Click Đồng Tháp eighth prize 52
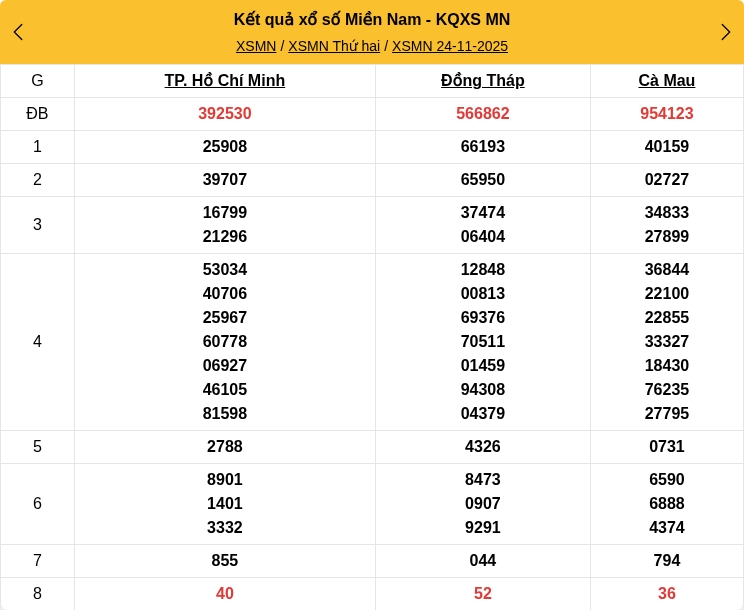Image resolution: width=744 pixels, height=610 pixels. 483,594
